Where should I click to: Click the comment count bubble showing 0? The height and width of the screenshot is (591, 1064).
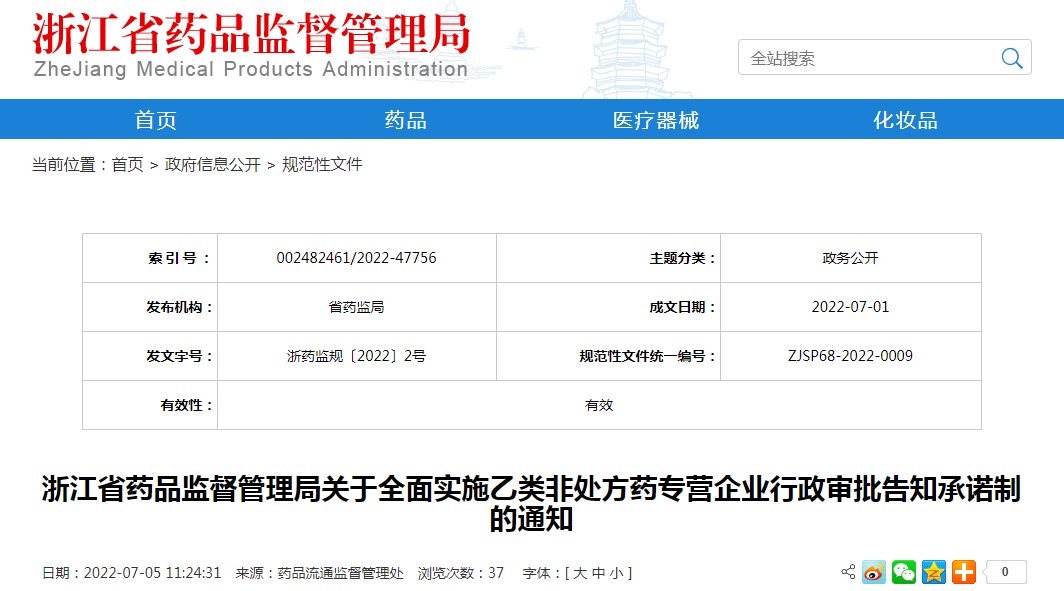coord(1002,572)
